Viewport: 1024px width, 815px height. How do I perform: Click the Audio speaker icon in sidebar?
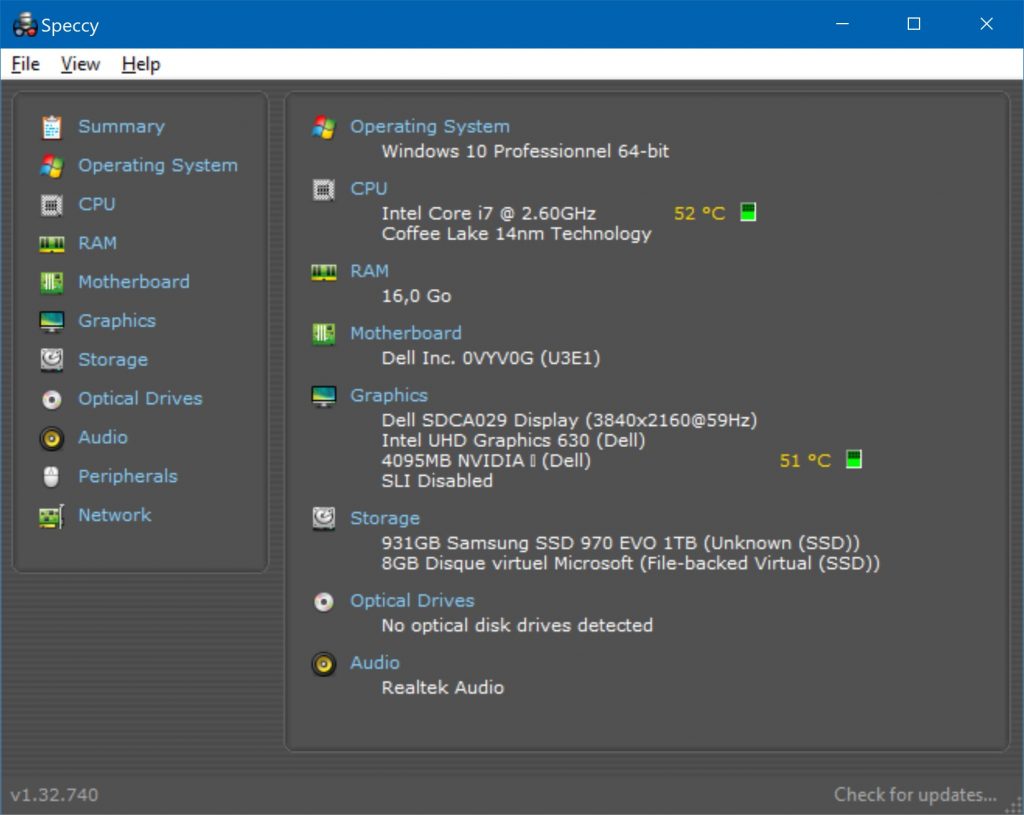[52, 438]
